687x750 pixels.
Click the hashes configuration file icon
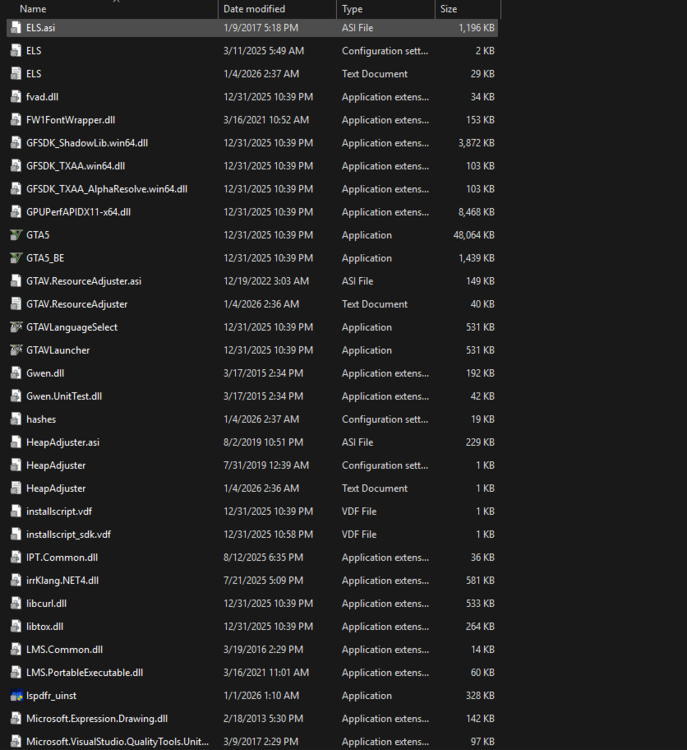pos(16,419)
